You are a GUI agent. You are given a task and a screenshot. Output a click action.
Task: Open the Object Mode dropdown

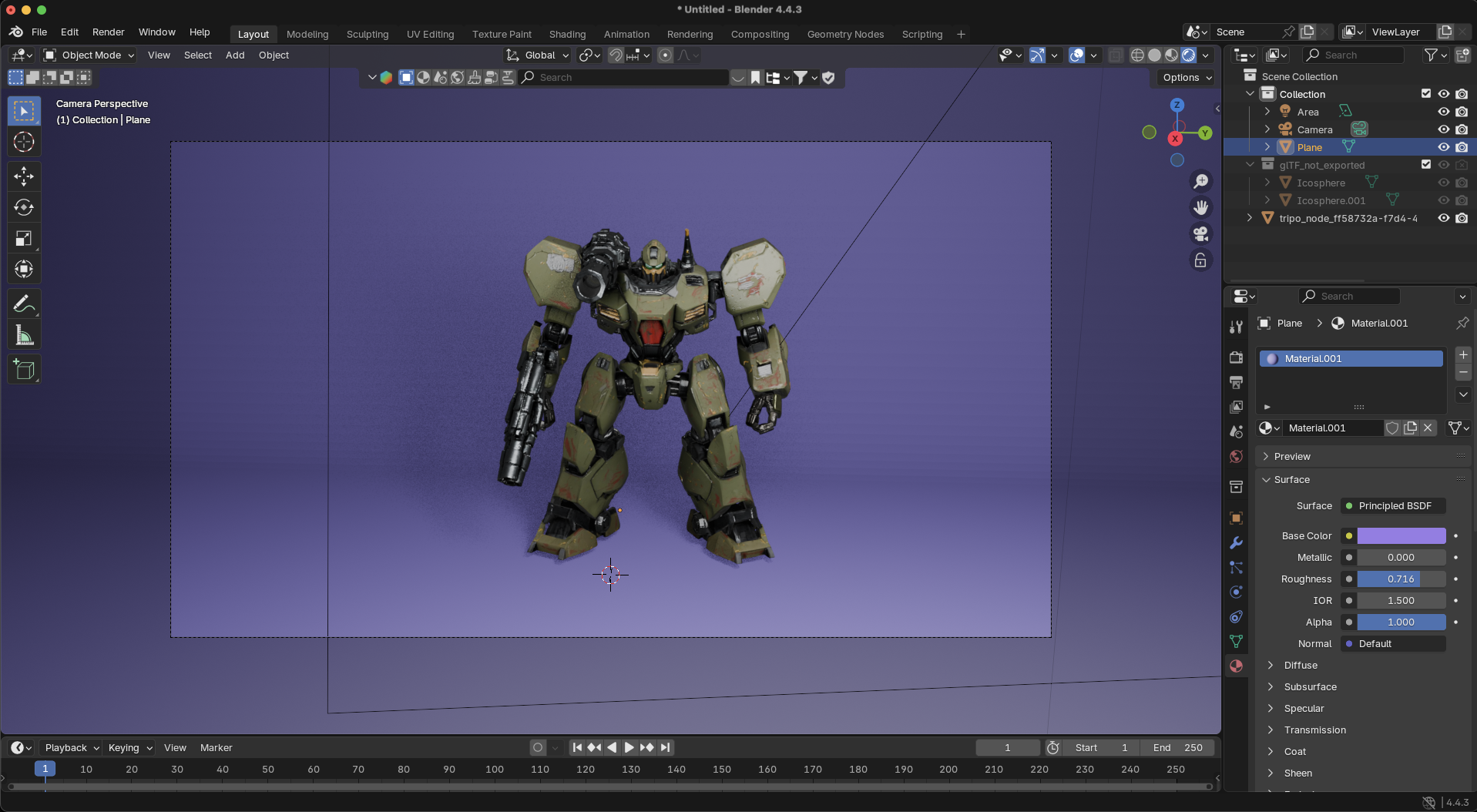(89, 55)
